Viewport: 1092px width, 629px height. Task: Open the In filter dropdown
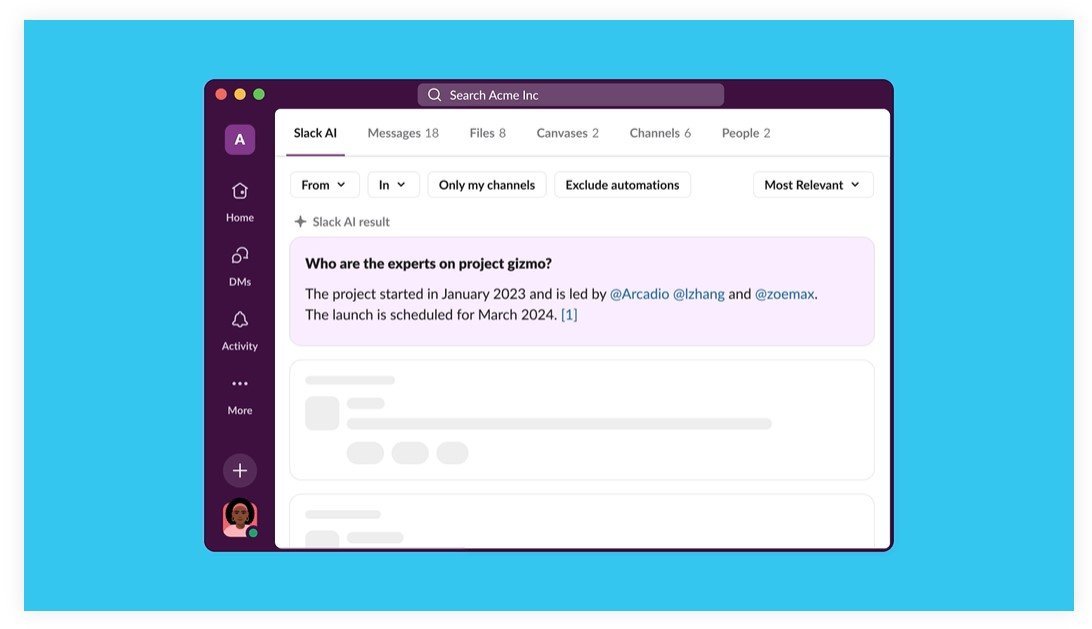[393, 185]
